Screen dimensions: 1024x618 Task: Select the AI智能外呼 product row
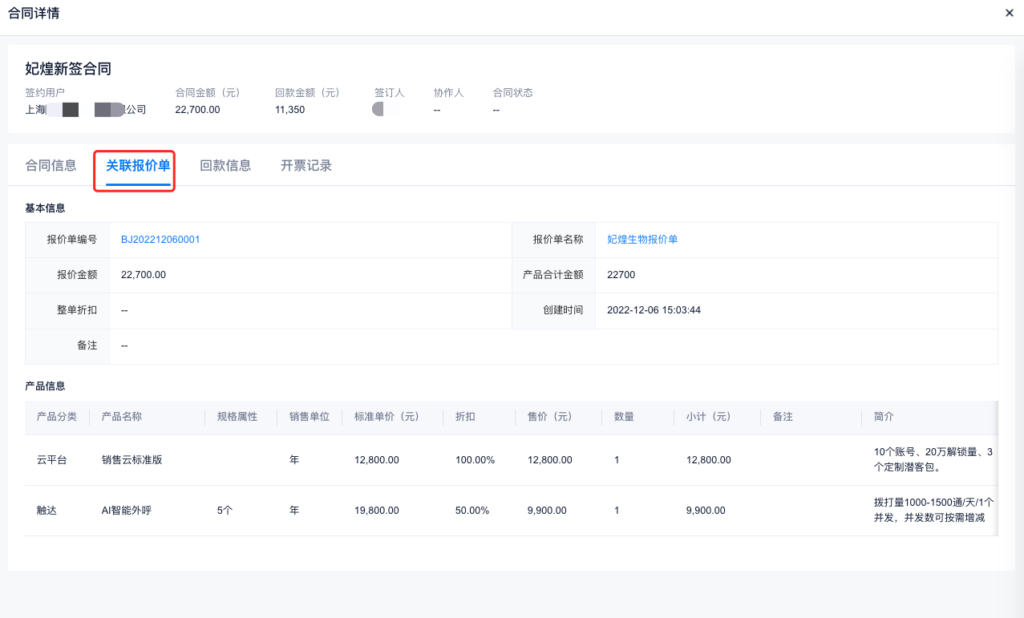(x=126, y=510)
